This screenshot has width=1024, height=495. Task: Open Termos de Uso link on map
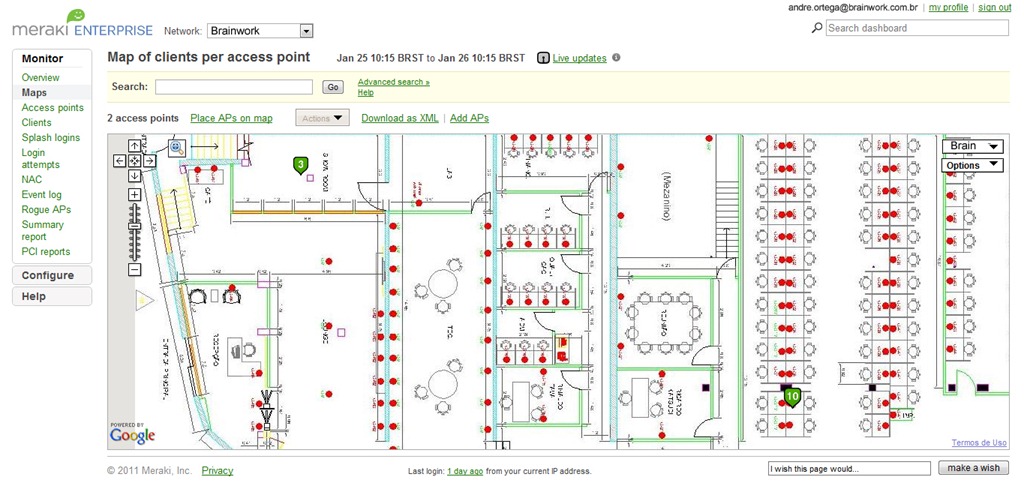(x=979, y=443)
